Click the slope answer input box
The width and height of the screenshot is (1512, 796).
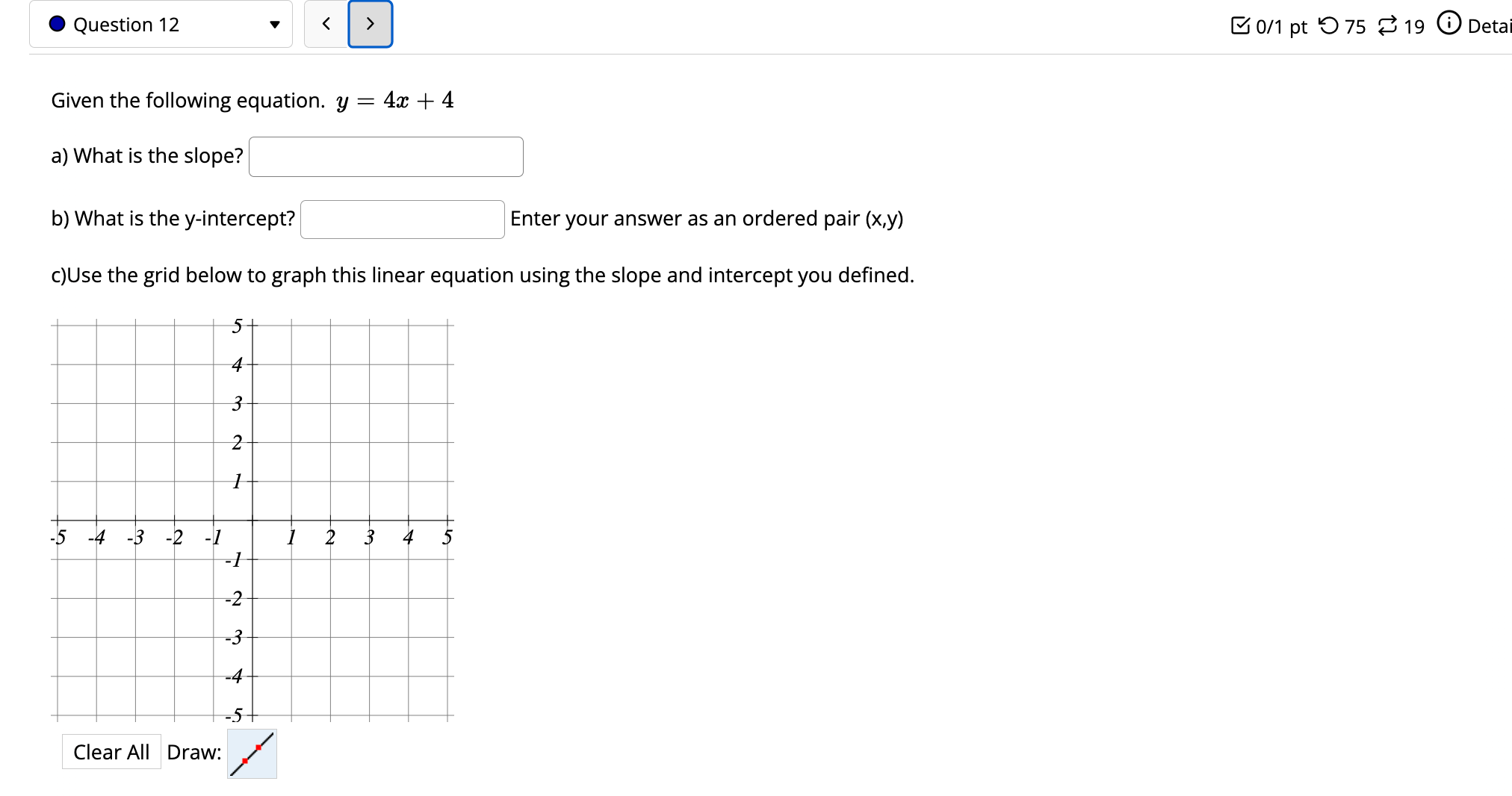[385, 156]
